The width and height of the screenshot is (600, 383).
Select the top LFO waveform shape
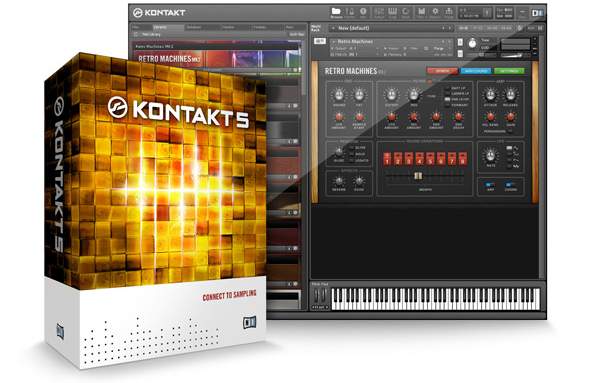coord(513,148)
